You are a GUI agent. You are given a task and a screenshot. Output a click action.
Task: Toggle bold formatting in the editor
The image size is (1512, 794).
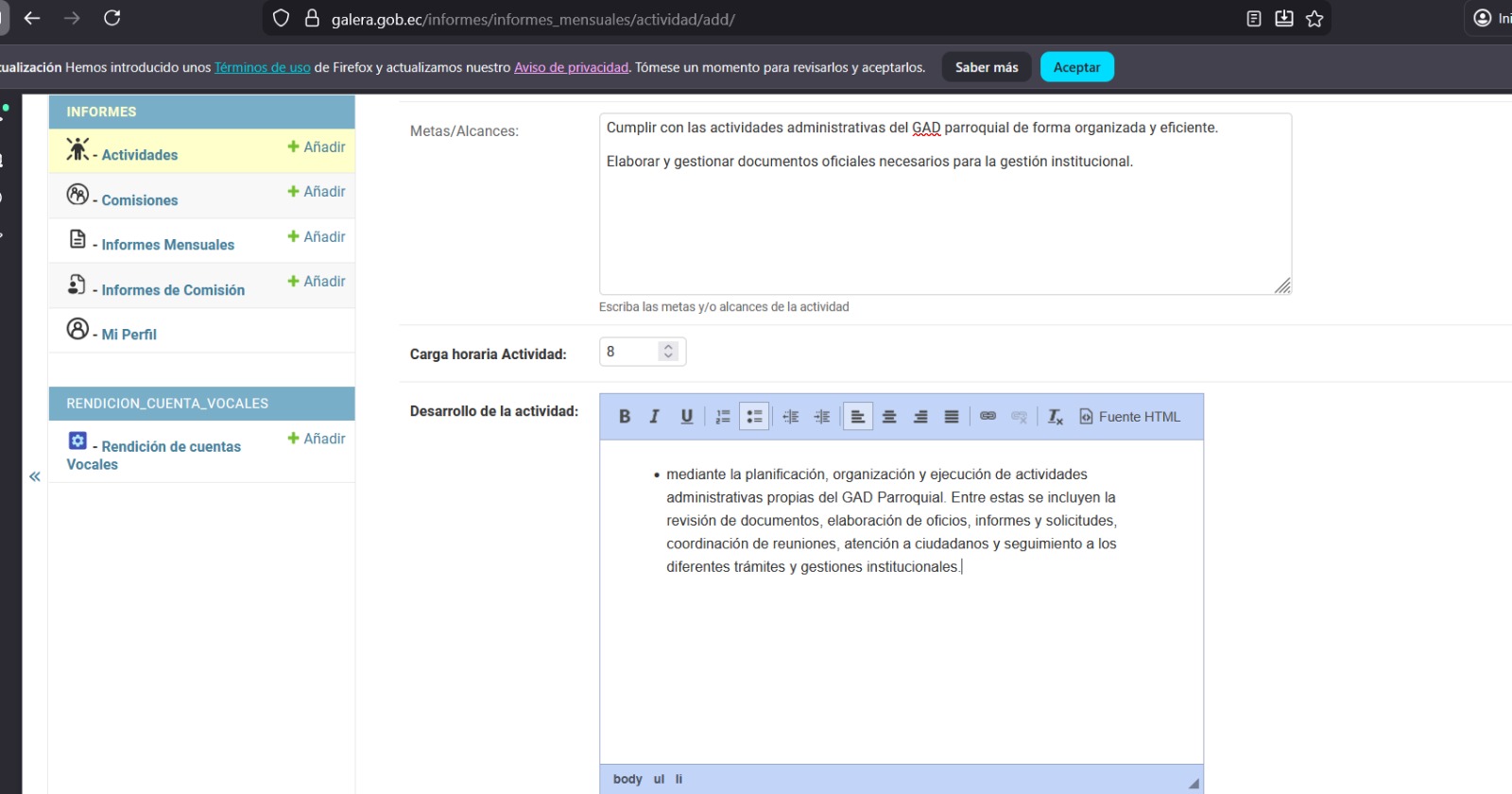coord(625,417)
